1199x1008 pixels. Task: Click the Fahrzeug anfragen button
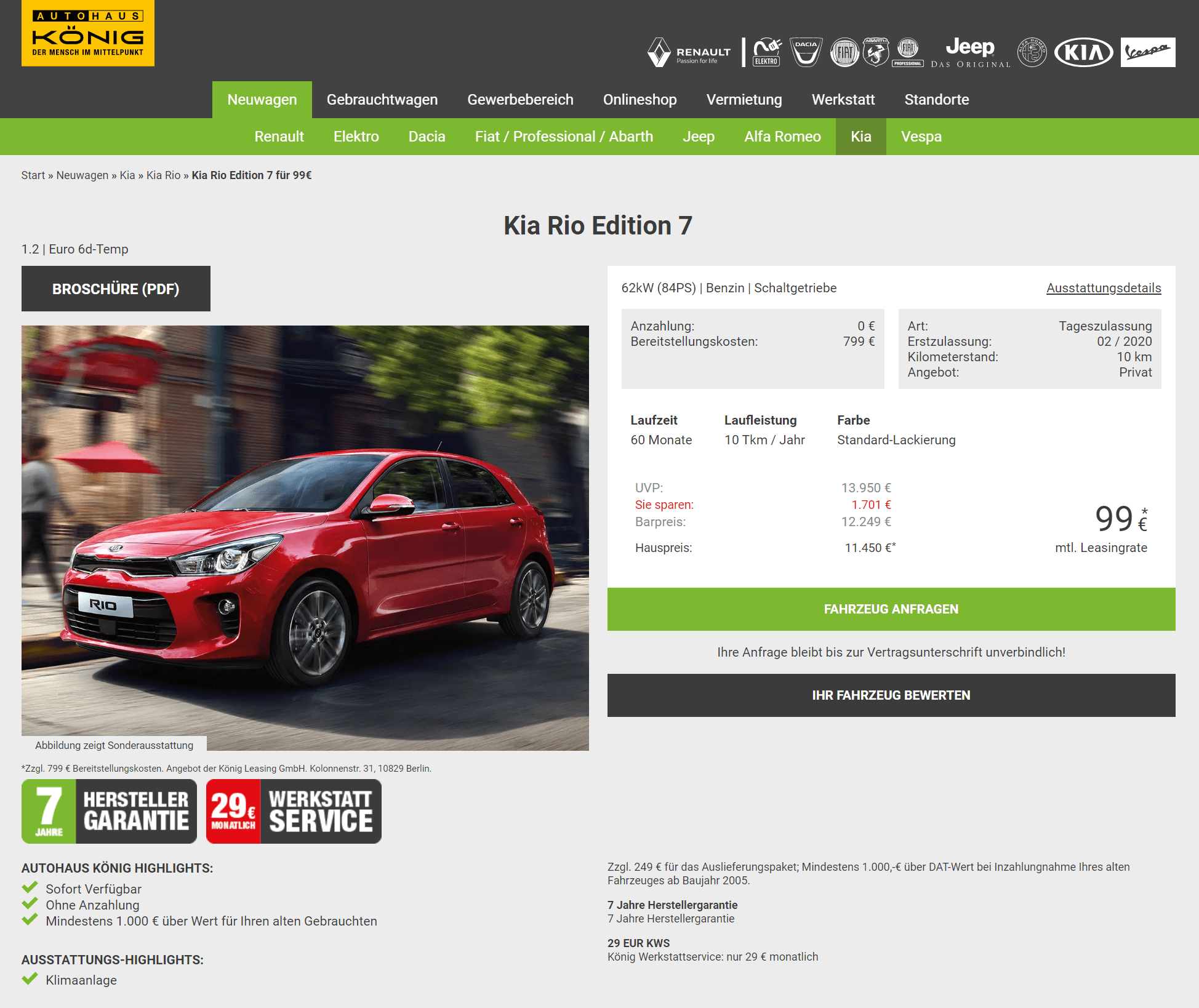click(x=891, y=609)
